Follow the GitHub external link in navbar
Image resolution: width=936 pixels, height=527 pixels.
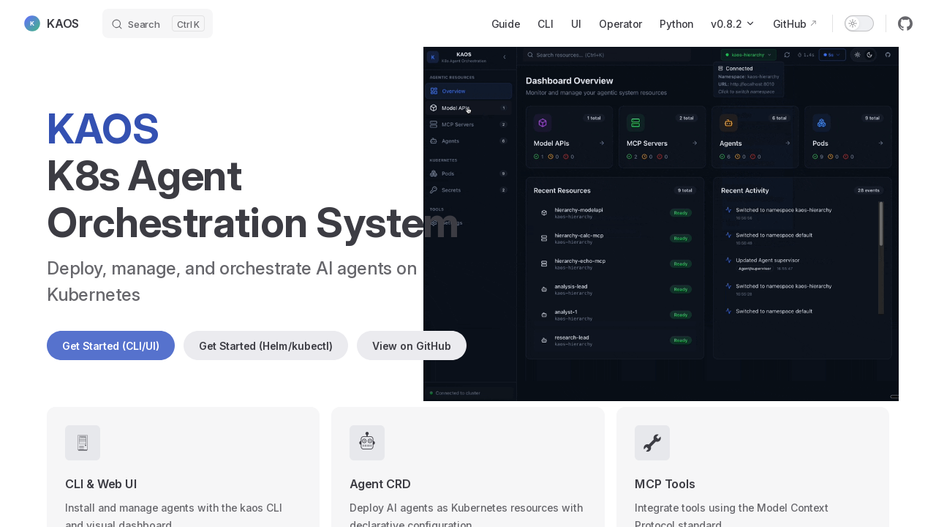tap(795, 24)
